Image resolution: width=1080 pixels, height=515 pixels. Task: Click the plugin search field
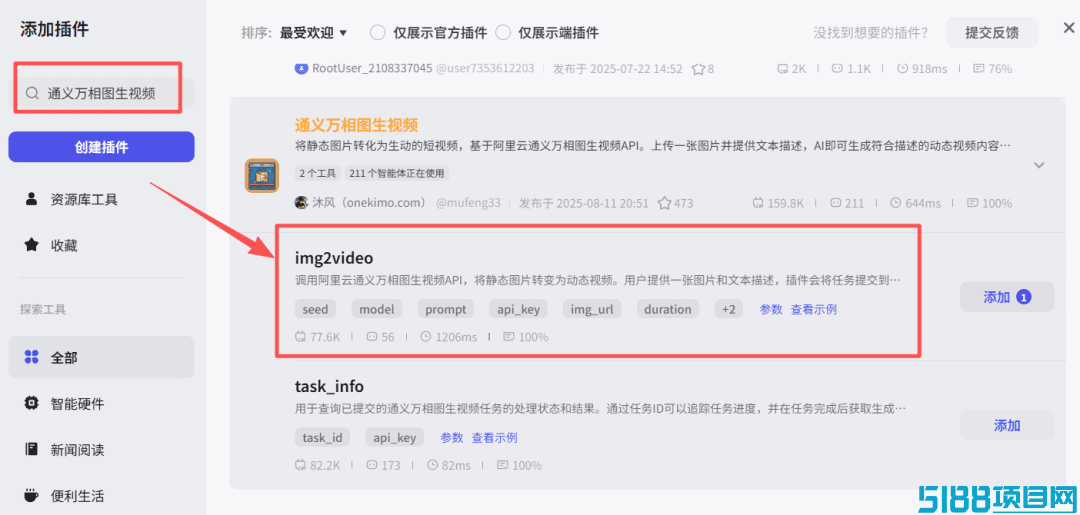click(101, 93)
